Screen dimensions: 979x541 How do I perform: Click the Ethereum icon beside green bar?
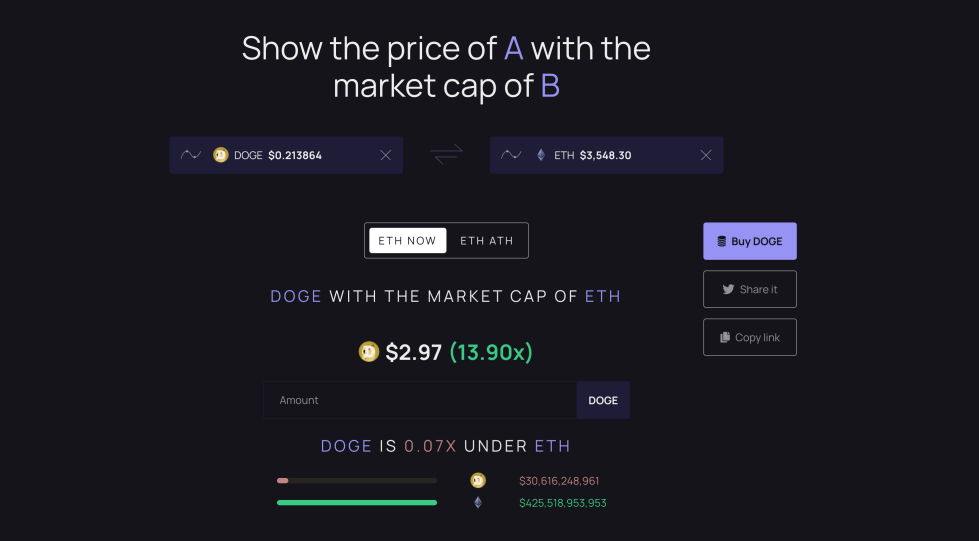[x=478, y=502]
